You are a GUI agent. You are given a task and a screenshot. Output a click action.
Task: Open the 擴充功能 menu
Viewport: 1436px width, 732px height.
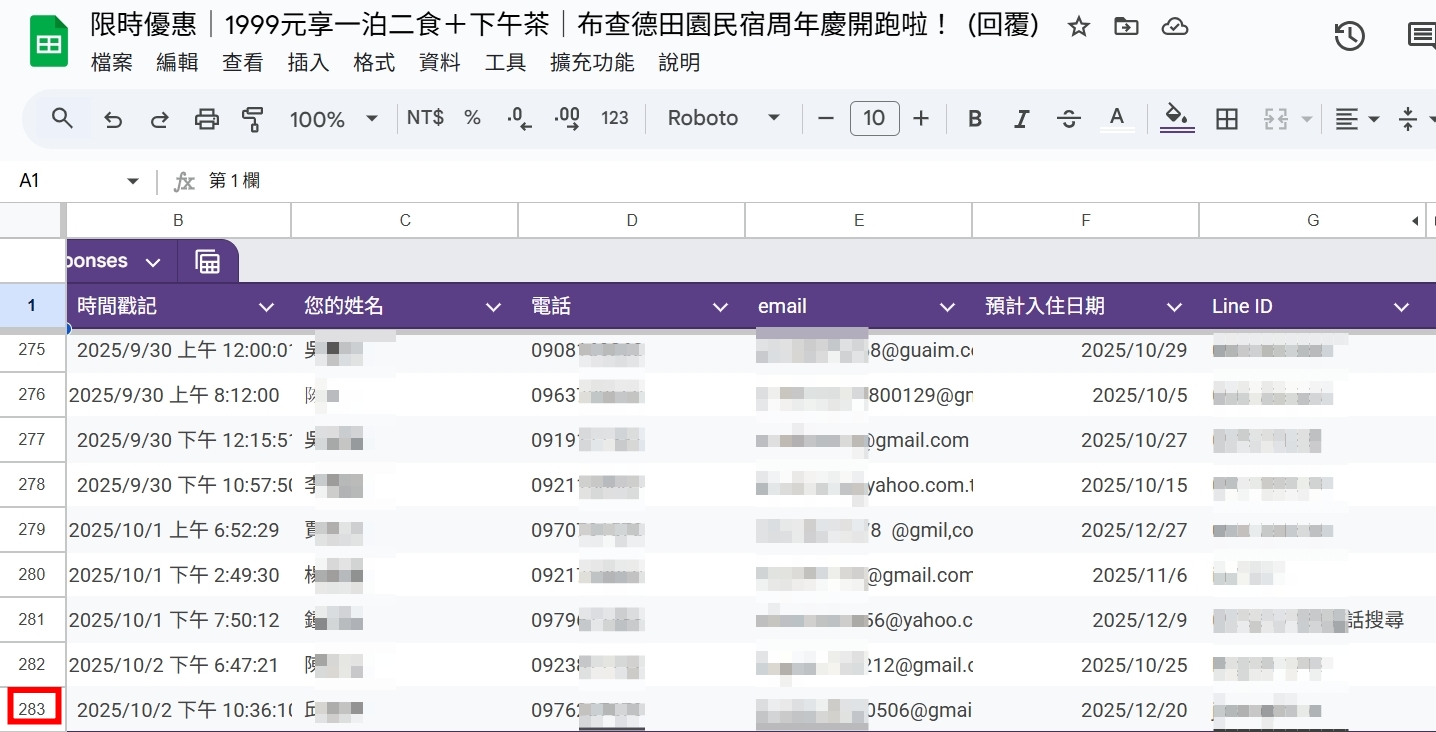pyautogui.click(x=593, y=62)
